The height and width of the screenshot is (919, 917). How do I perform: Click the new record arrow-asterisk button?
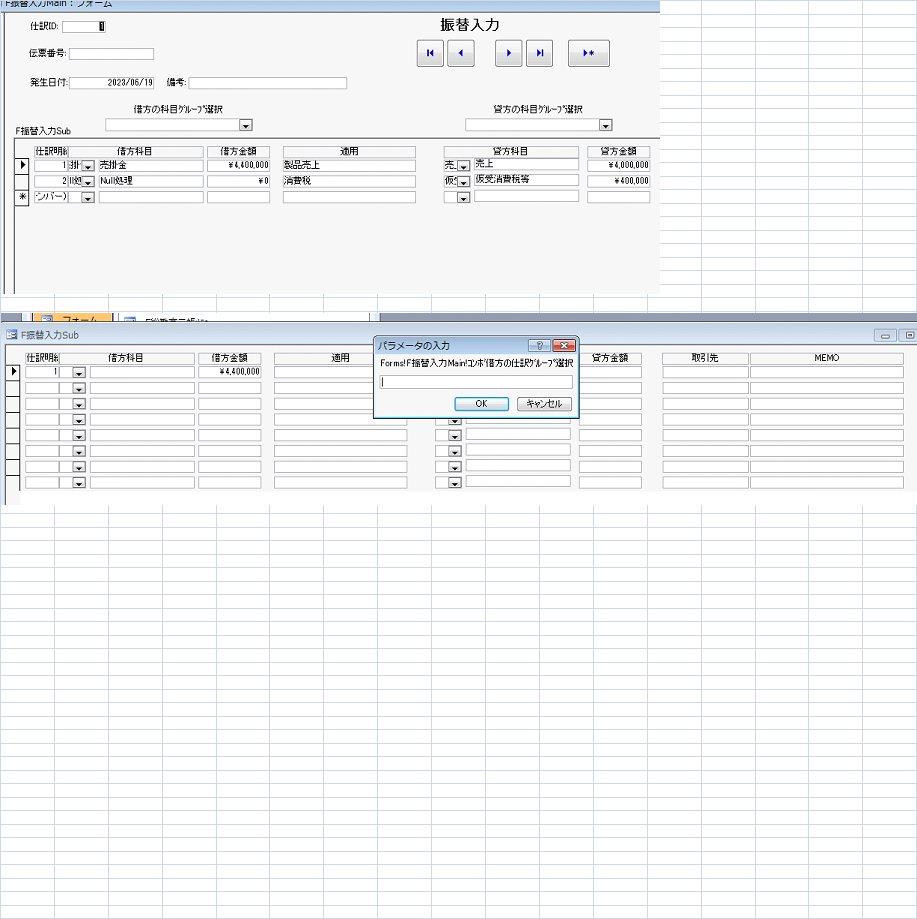coord(588,54)
